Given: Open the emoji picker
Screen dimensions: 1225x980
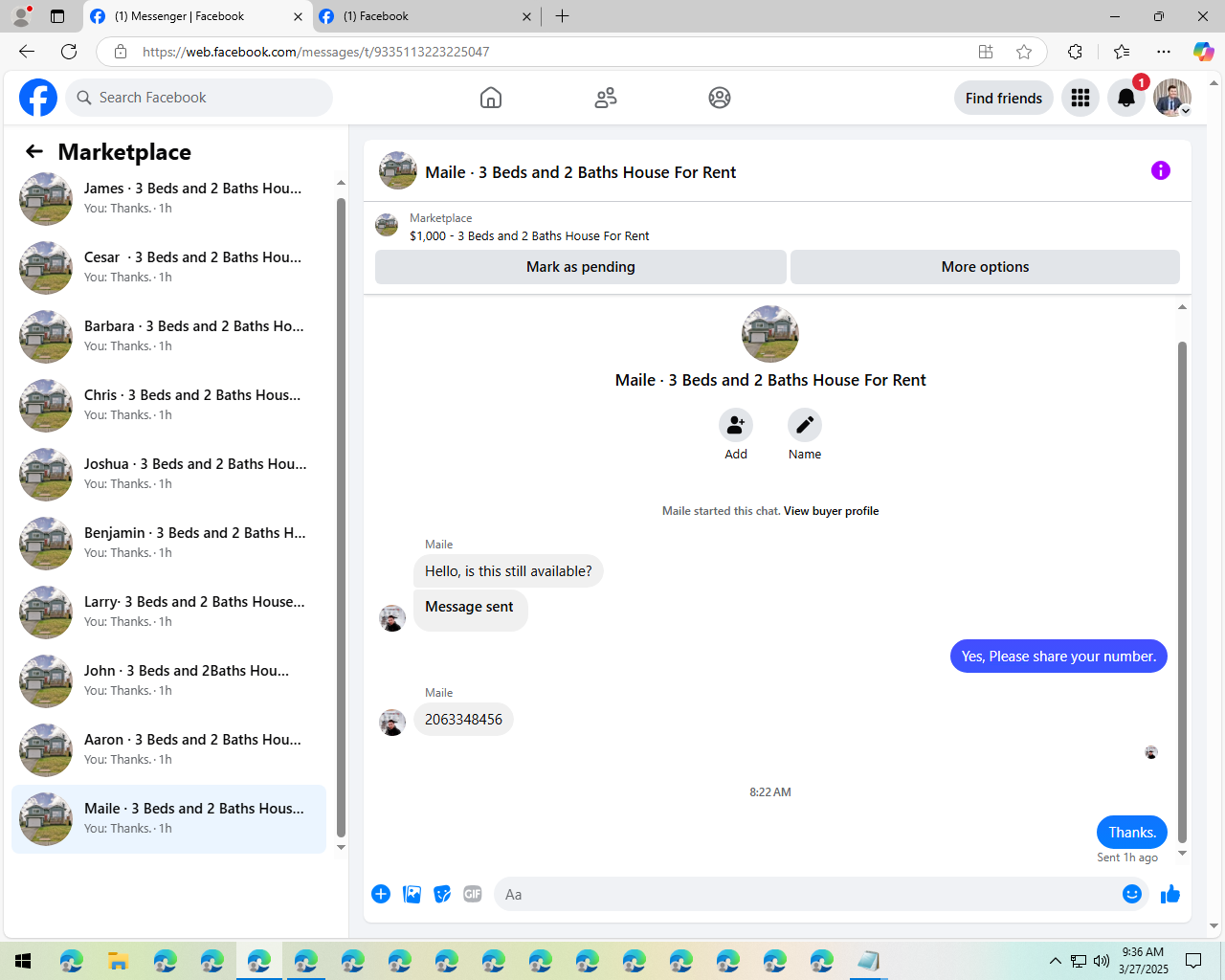Looking at the screenshot, I should 1132,894.
